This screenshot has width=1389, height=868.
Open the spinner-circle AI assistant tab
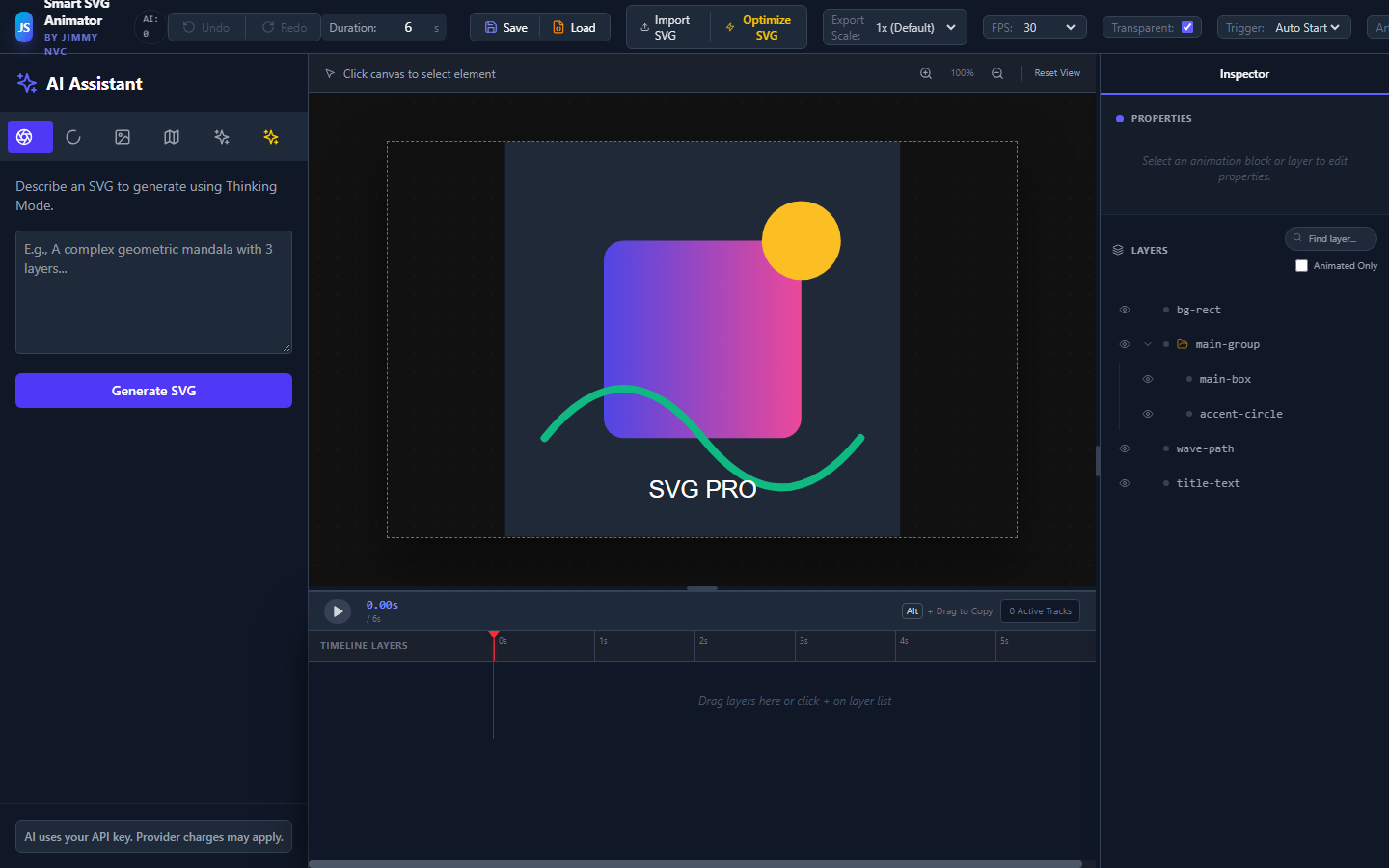[x=73, y=137]
